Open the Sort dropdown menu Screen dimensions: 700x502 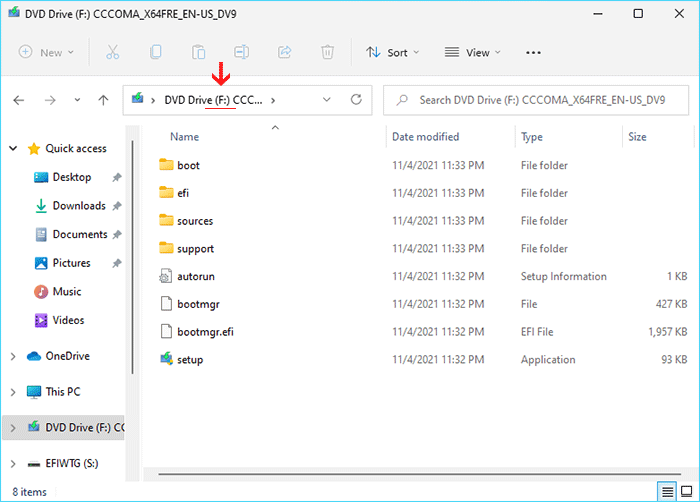[x=393, y=52]
